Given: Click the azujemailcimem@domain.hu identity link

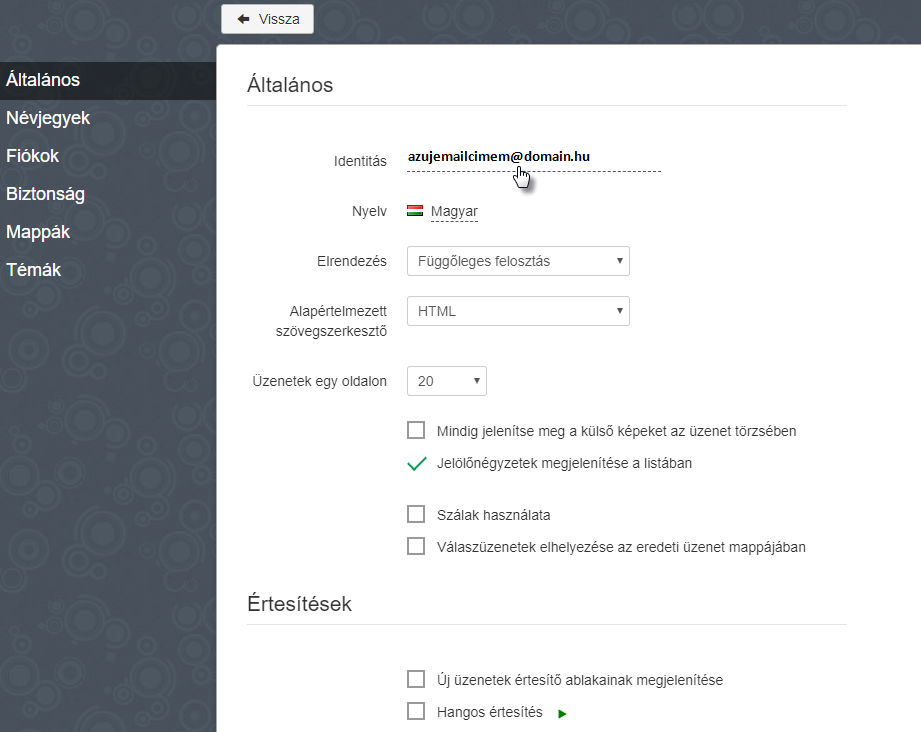Looking at the screenshot, I should pos(499,156).
